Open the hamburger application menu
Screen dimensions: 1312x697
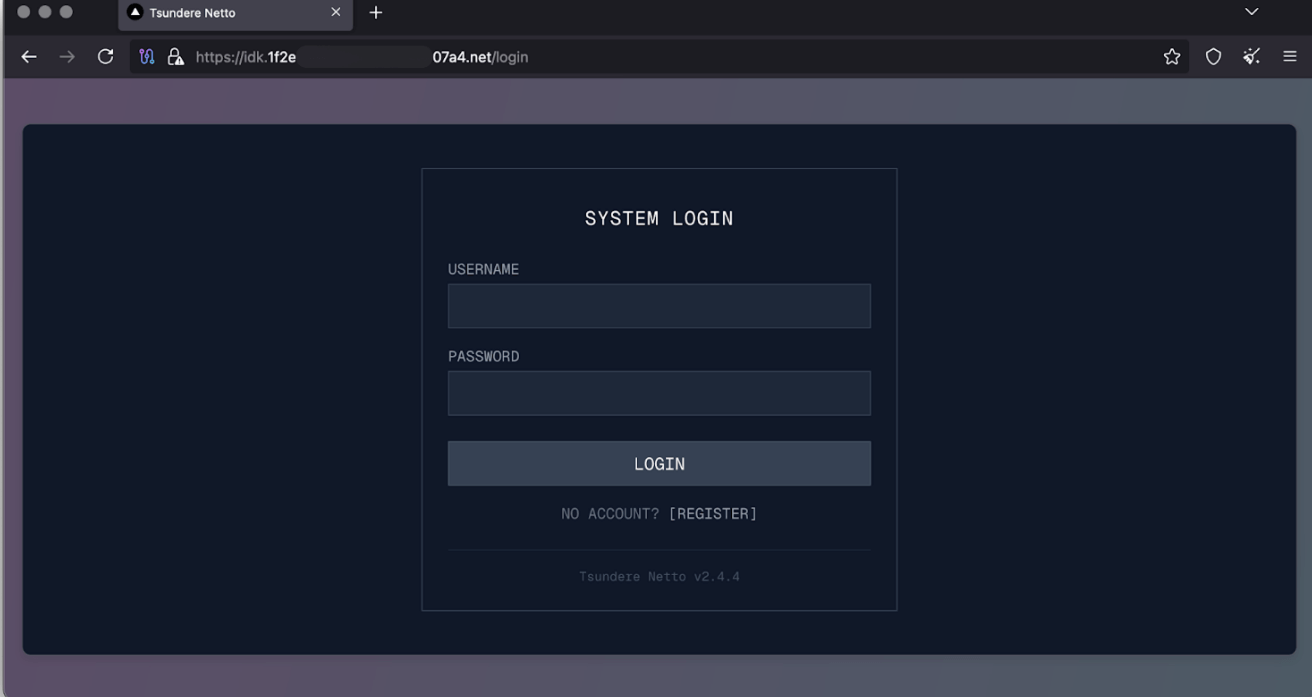coord(1290,57)
